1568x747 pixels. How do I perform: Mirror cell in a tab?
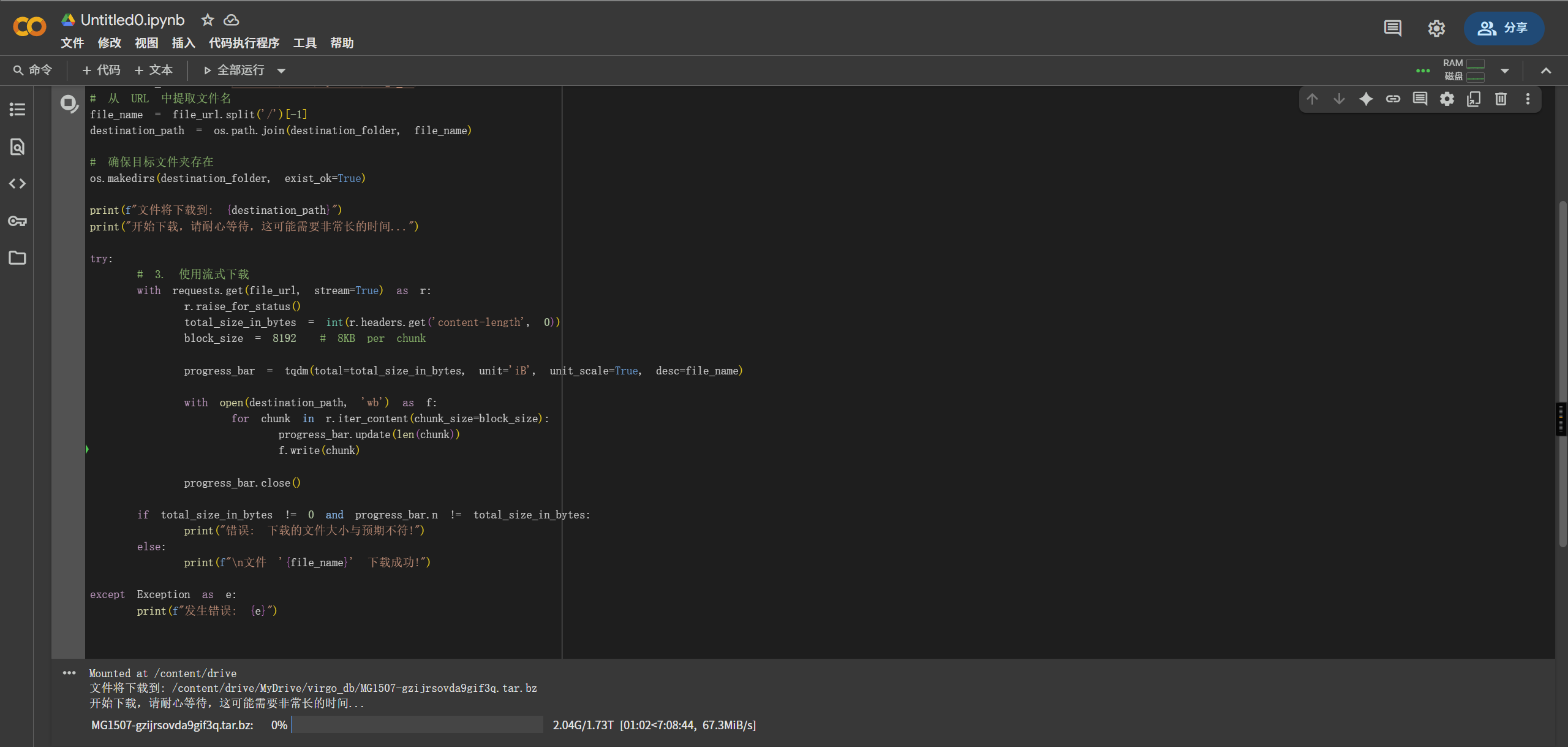[1474, 99]
